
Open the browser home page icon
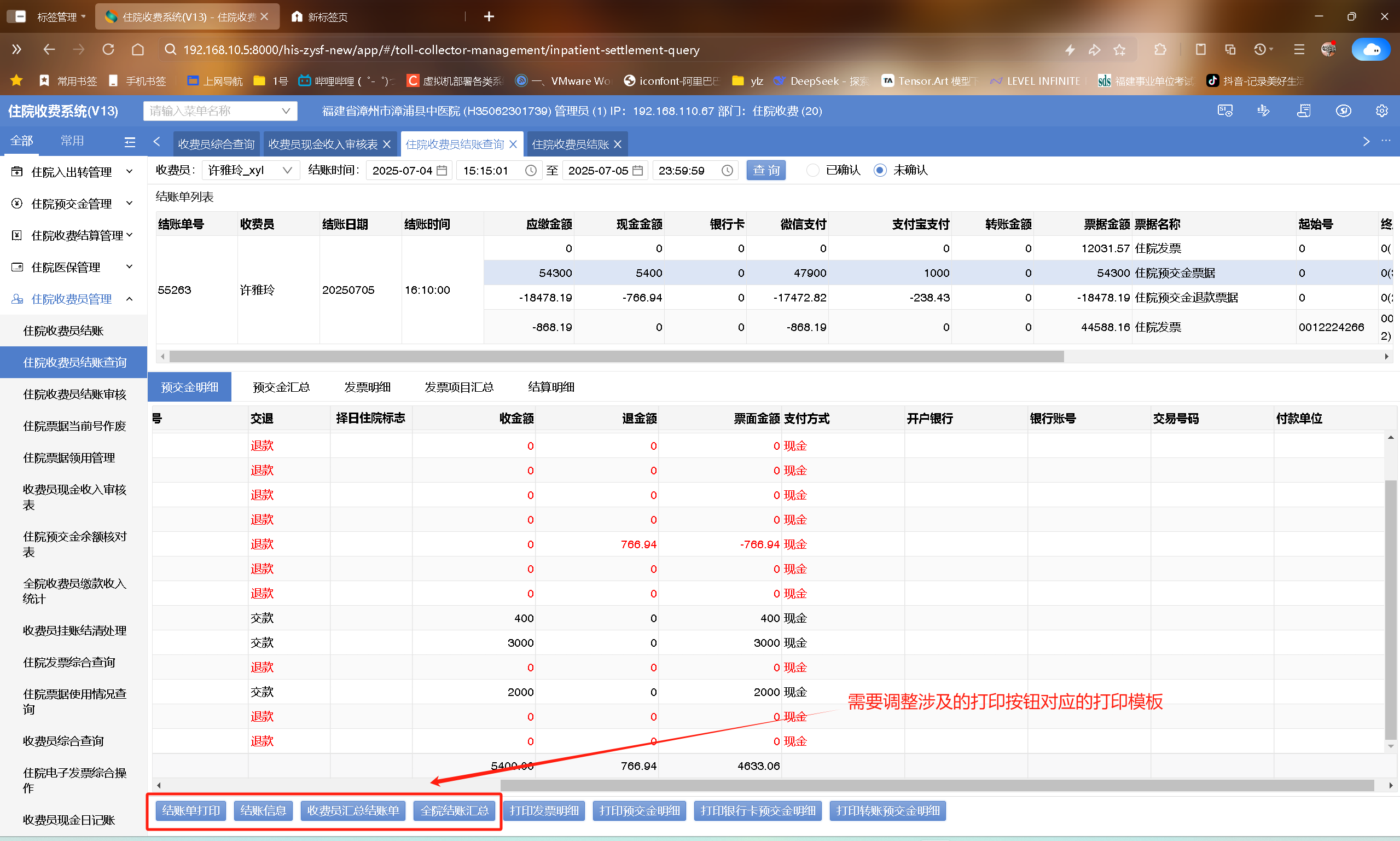pos(138,50)
